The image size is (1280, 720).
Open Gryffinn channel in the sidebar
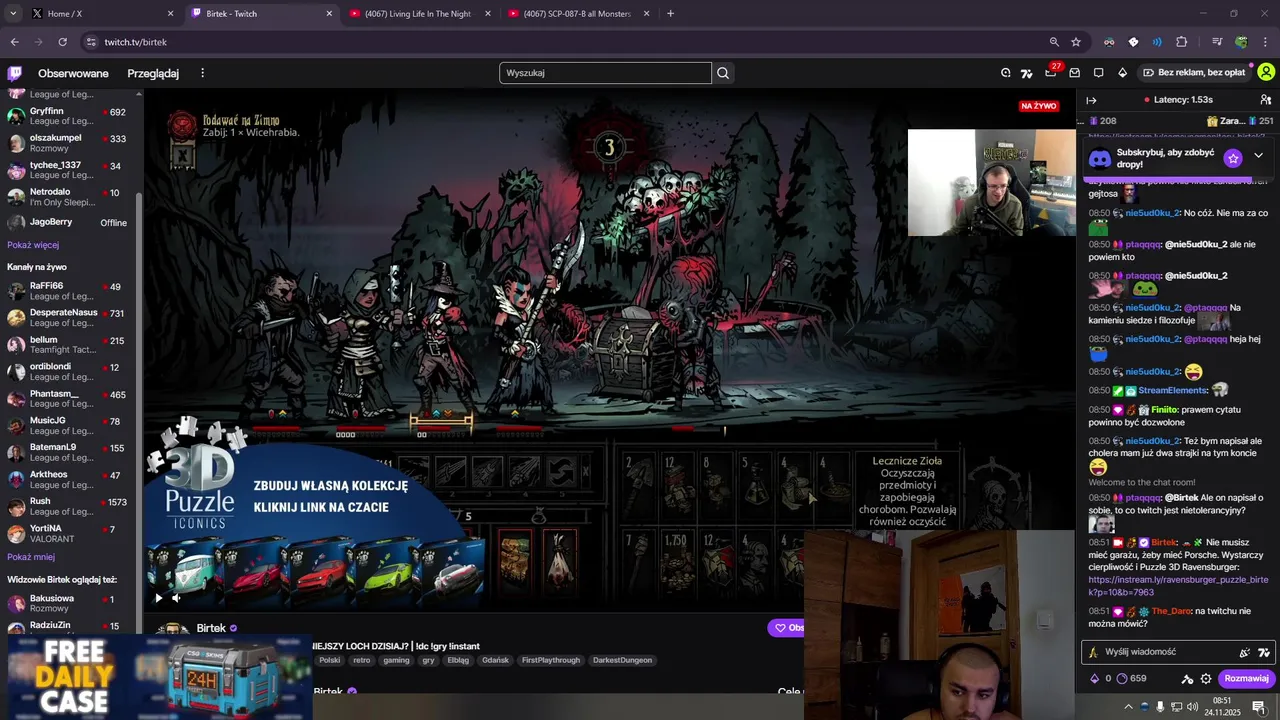tap(70, 117)
